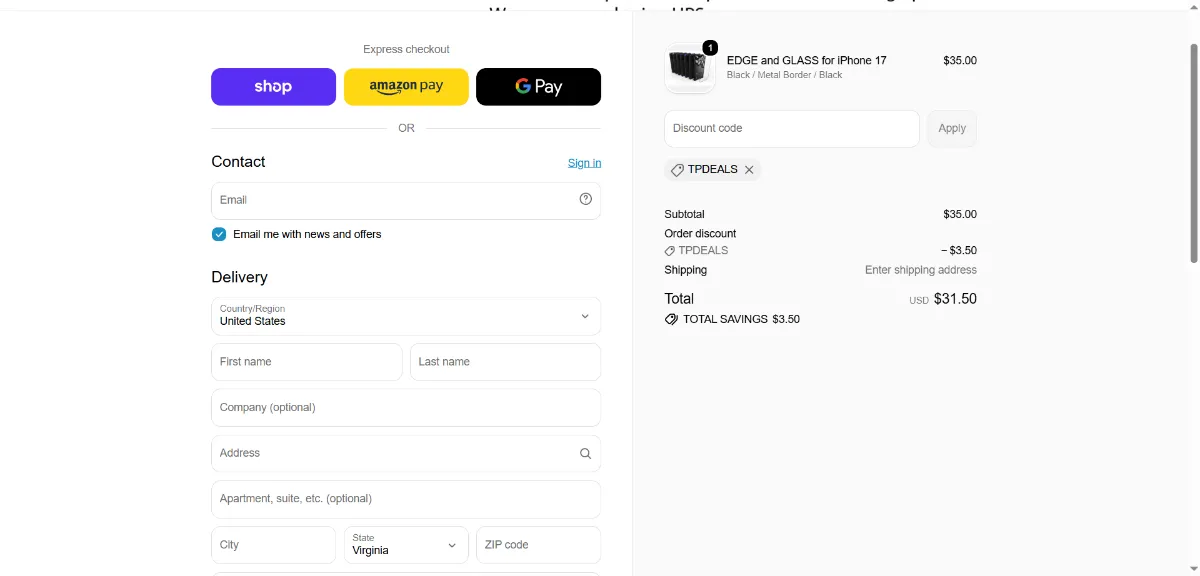Focus the Discount code input field
The image size is (1200, 576).
point(791,129)
